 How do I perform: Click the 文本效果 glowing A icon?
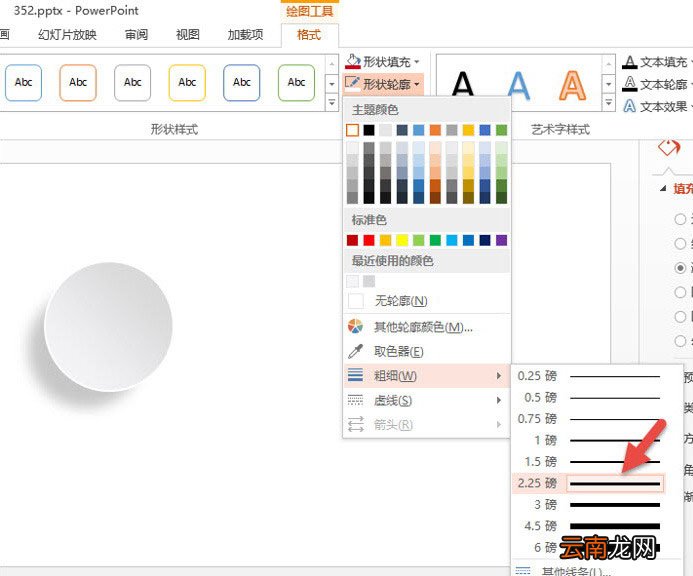pos(629,106)
